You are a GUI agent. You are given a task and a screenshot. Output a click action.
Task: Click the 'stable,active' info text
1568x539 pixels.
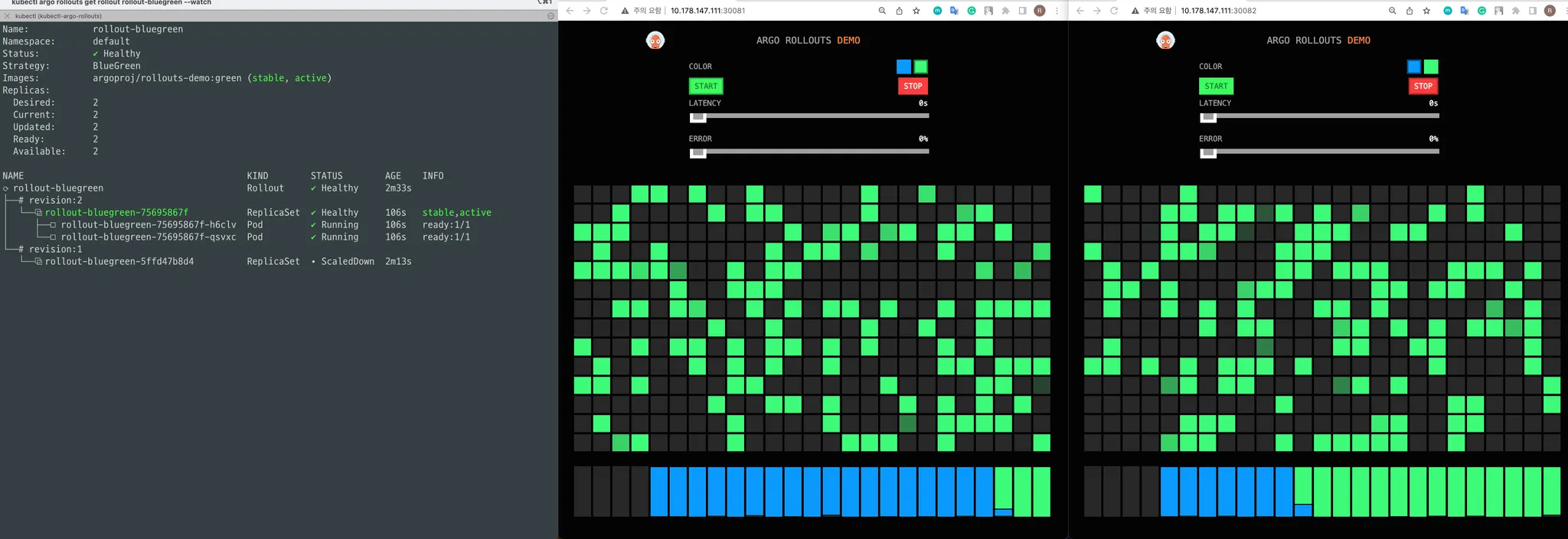[457, 213]
